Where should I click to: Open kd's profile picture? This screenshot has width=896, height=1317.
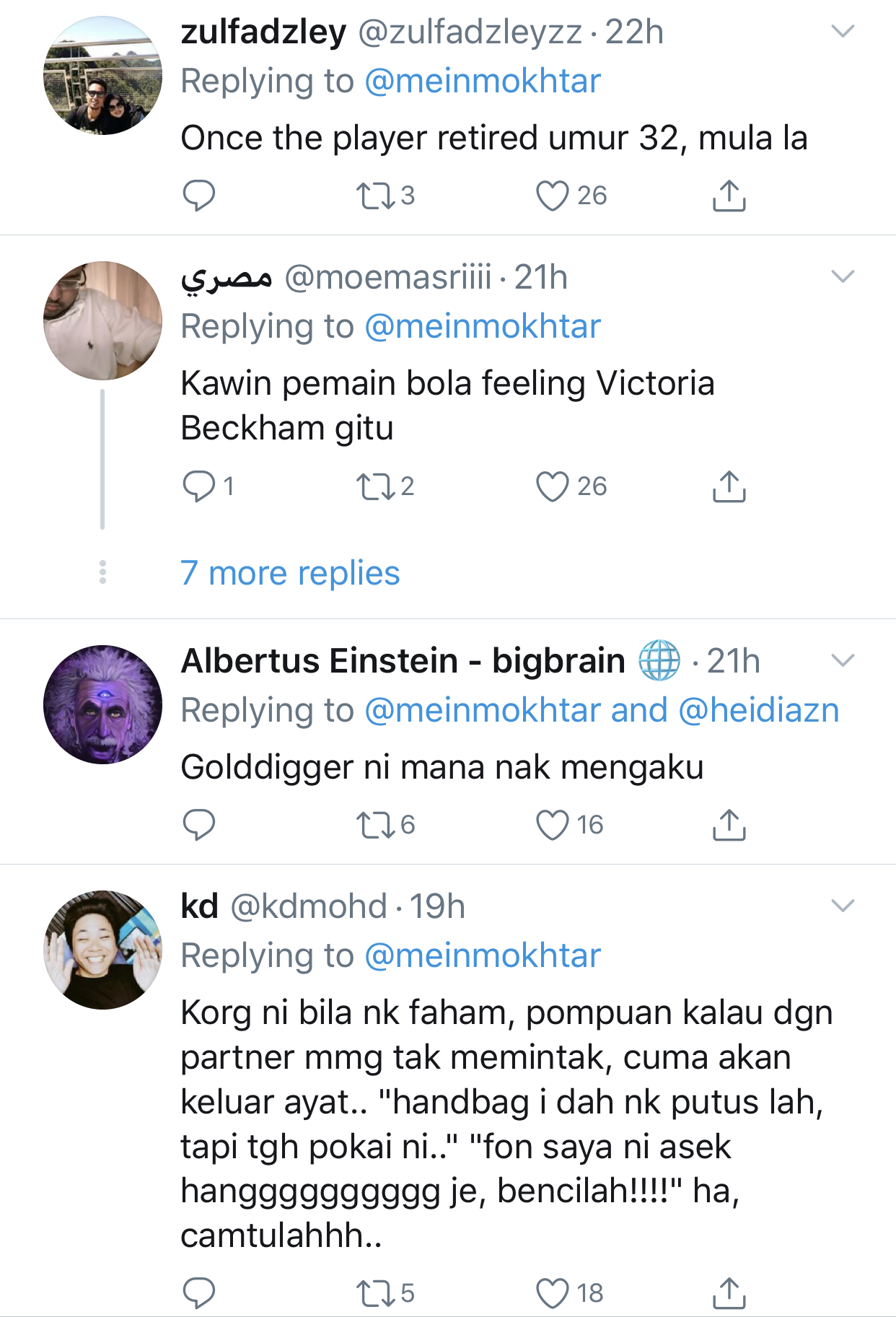102,950
